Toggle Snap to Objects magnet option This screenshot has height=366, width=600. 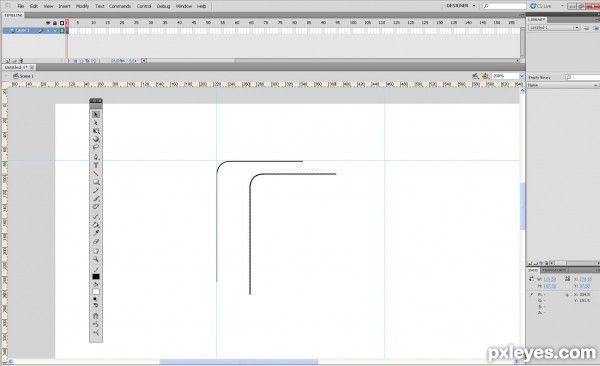pyautogui.click(x=96, y=316)
